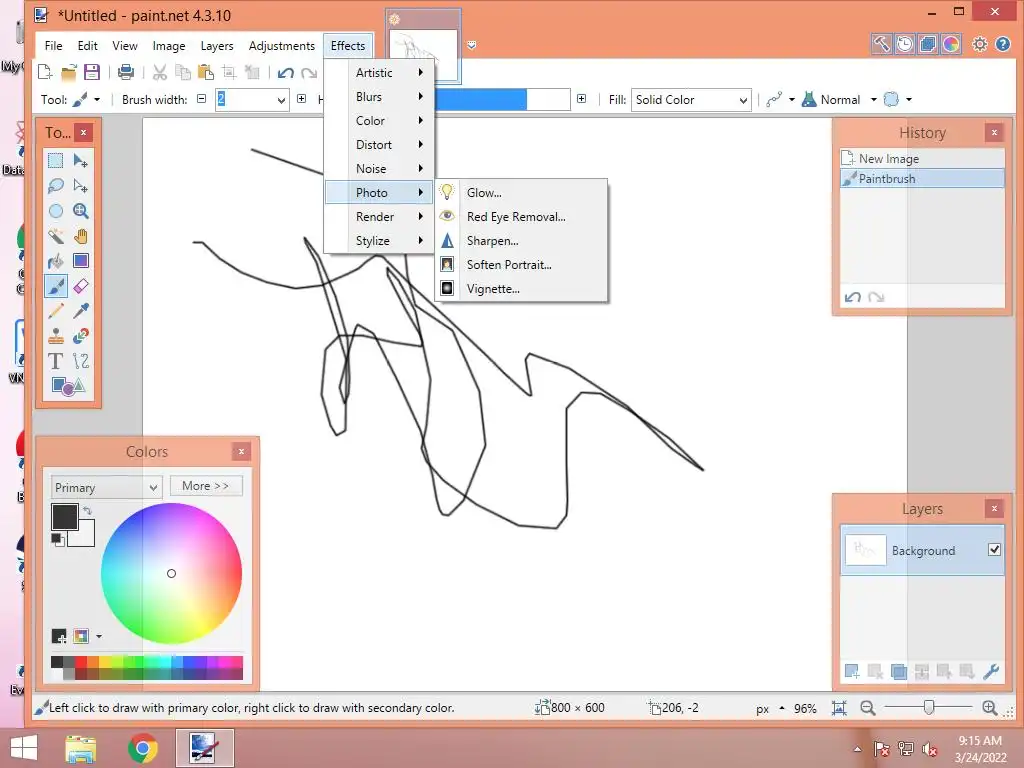Select the Gradient tool
The width and height of the screenshot is (1024, 768).
(81, 261)
